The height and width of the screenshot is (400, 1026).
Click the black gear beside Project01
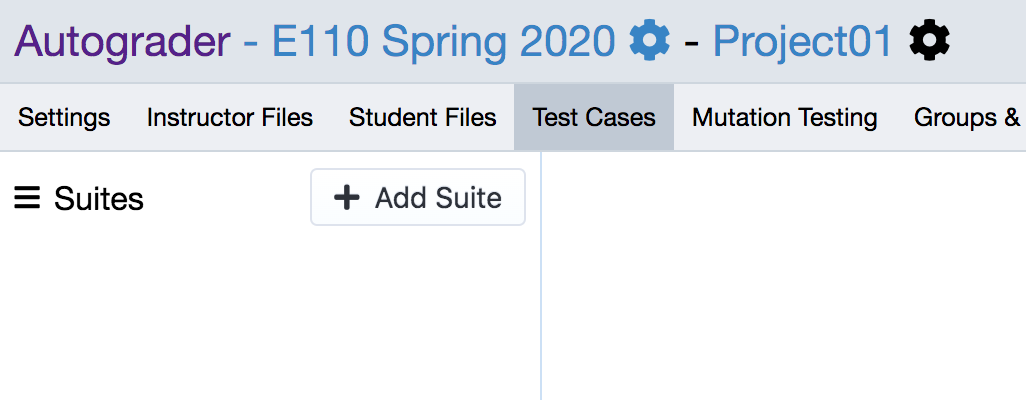pos(929,41)
